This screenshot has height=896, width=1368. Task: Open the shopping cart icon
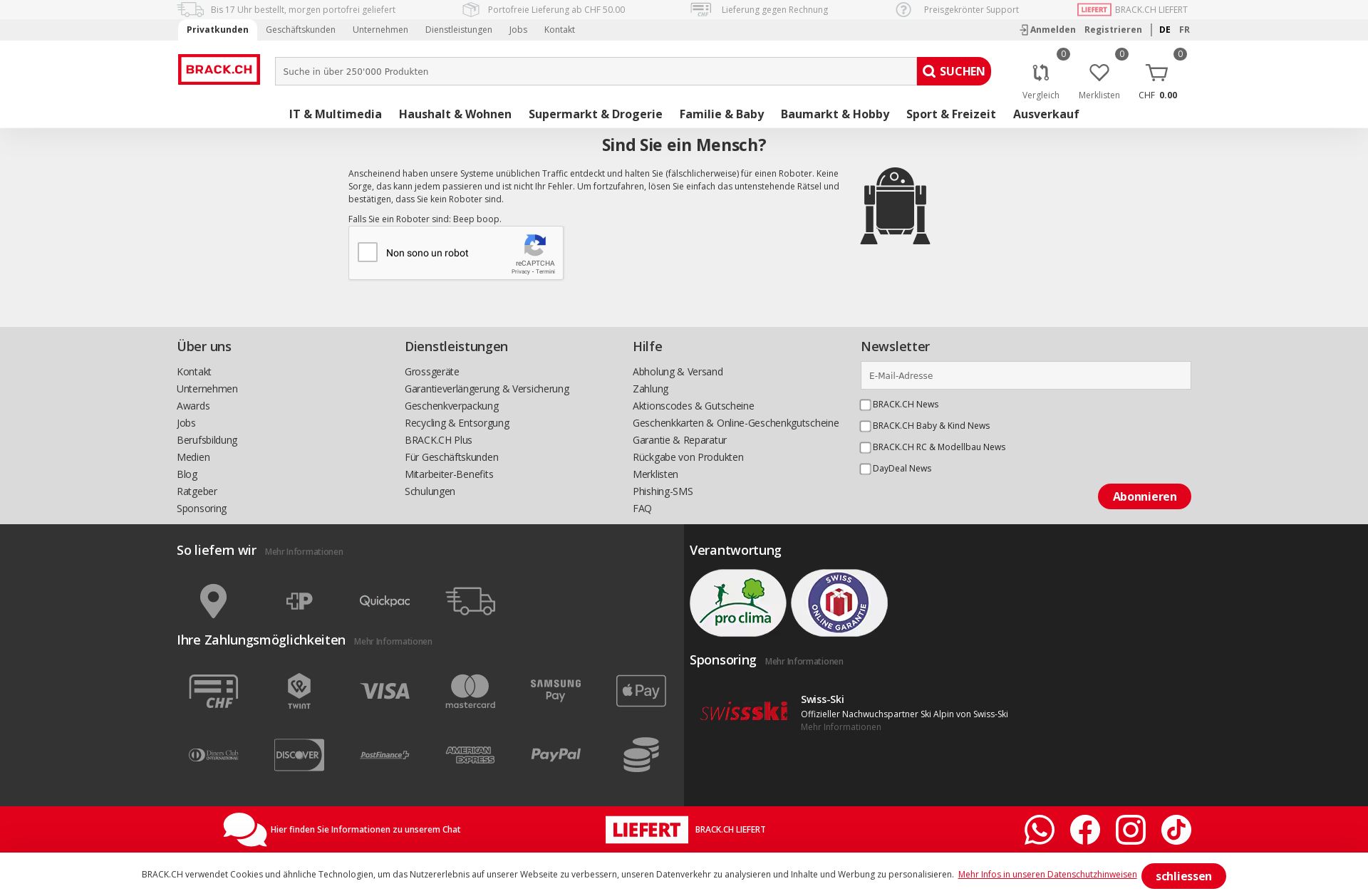(1157, 73)
